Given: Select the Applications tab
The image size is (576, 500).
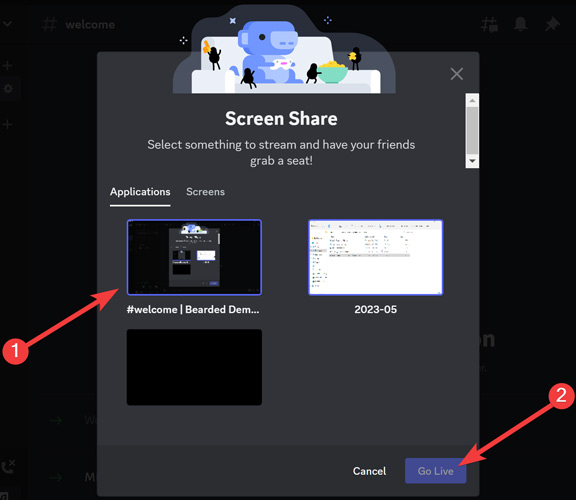Looking at the screenshot, I should pos(140,192).
